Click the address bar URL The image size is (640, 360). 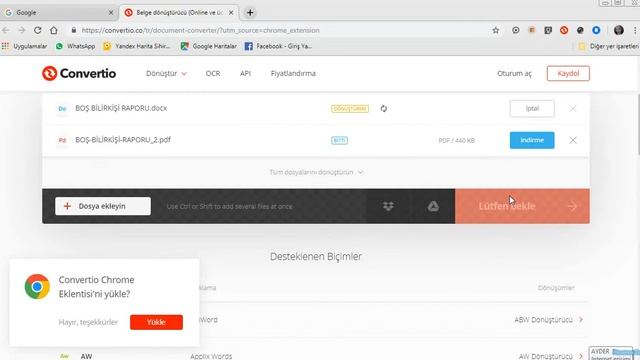[200, 30]
